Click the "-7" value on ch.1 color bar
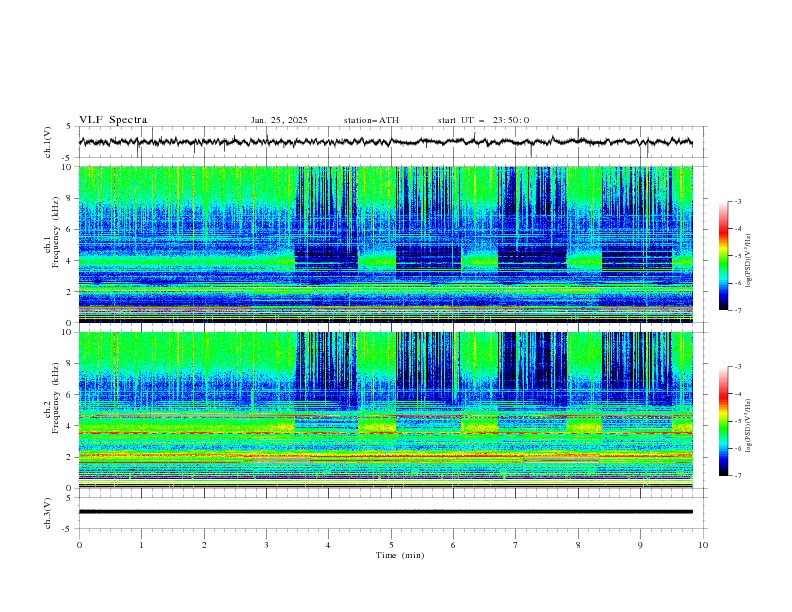 click(x=738, y=310)
